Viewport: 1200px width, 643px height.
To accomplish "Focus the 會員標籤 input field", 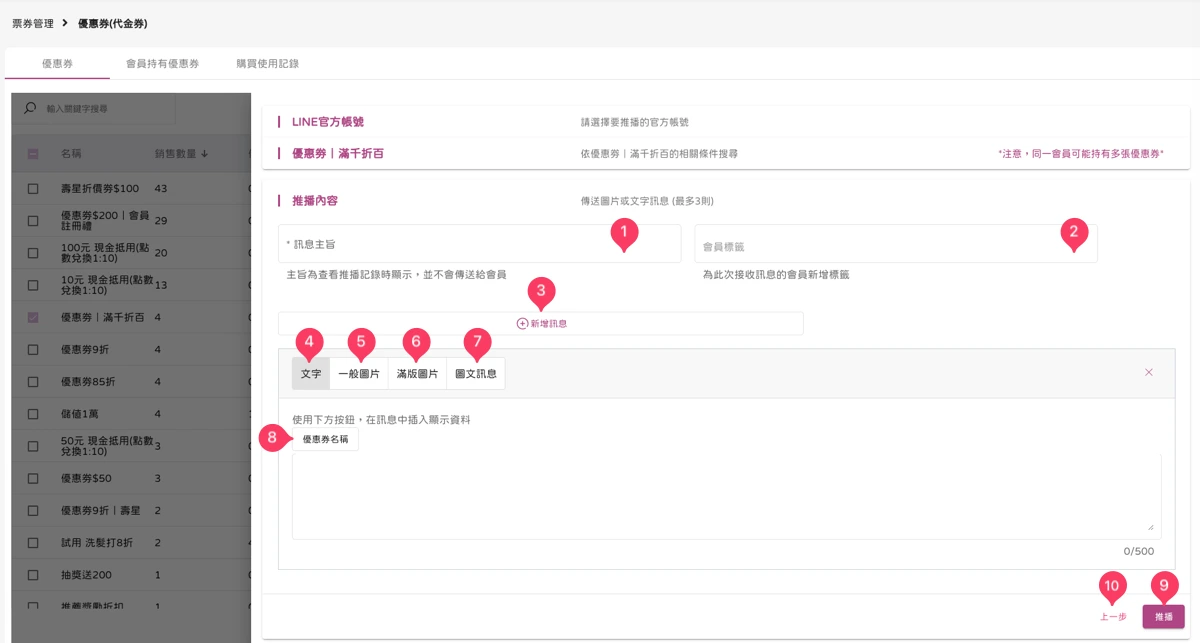I will click(896, 243).
